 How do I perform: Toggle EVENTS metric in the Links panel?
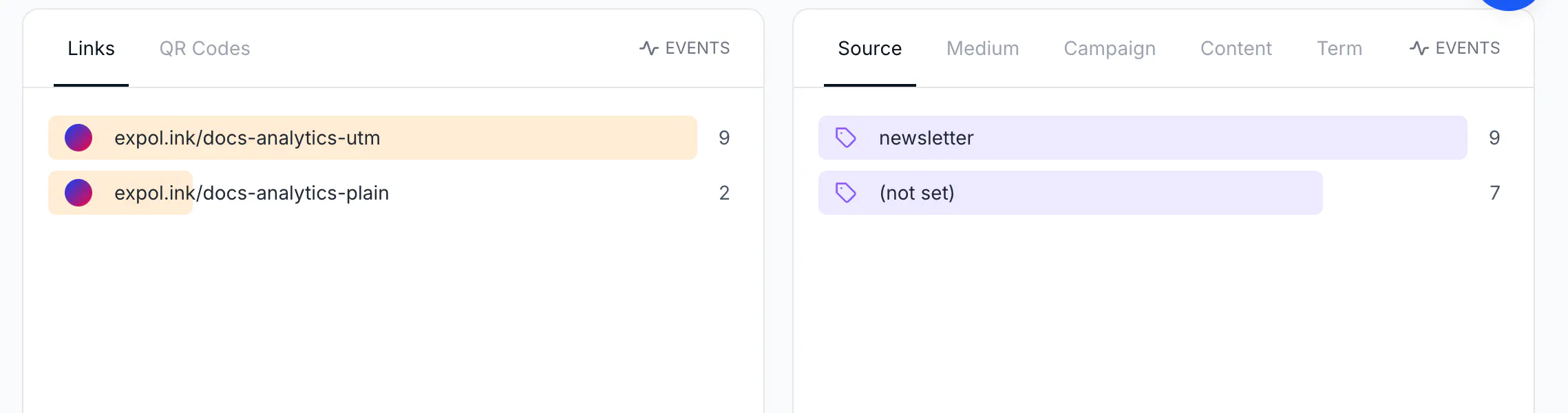tap(684, 48)
